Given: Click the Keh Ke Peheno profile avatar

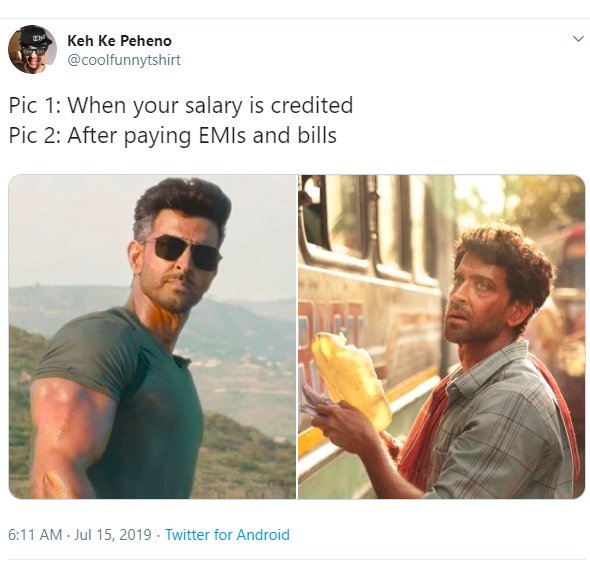Looking at the screenshot, I should pyautogui.click(x=32, y=49).
